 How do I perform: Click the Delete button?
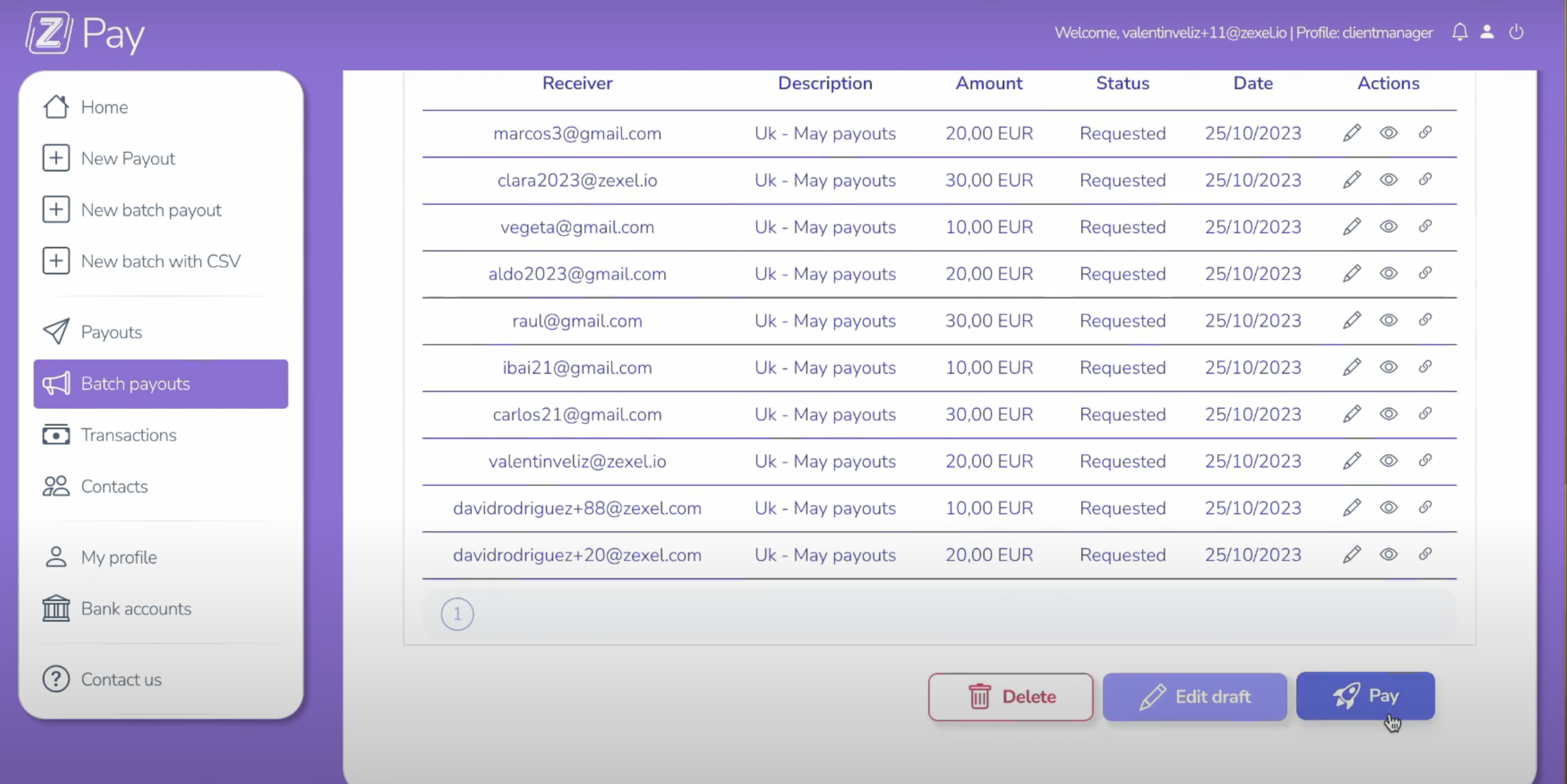click(1011, 696)
